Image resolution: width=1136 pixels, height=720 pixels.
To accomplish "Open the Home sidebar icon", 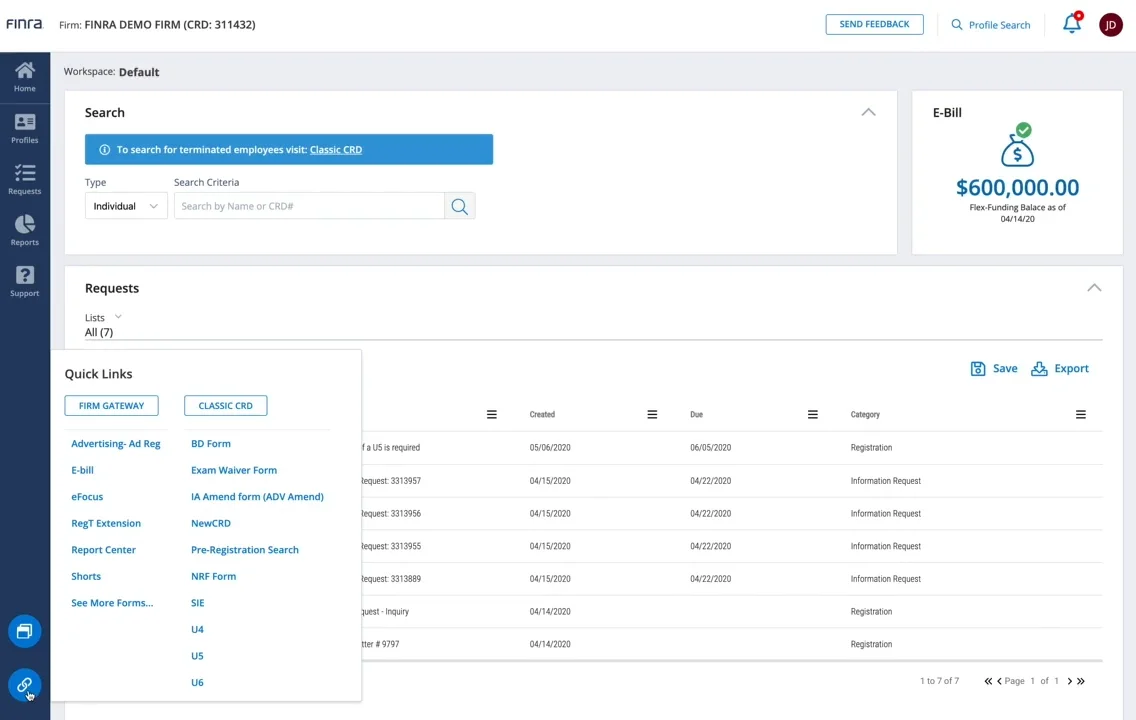I will click(x=25, y=77).
